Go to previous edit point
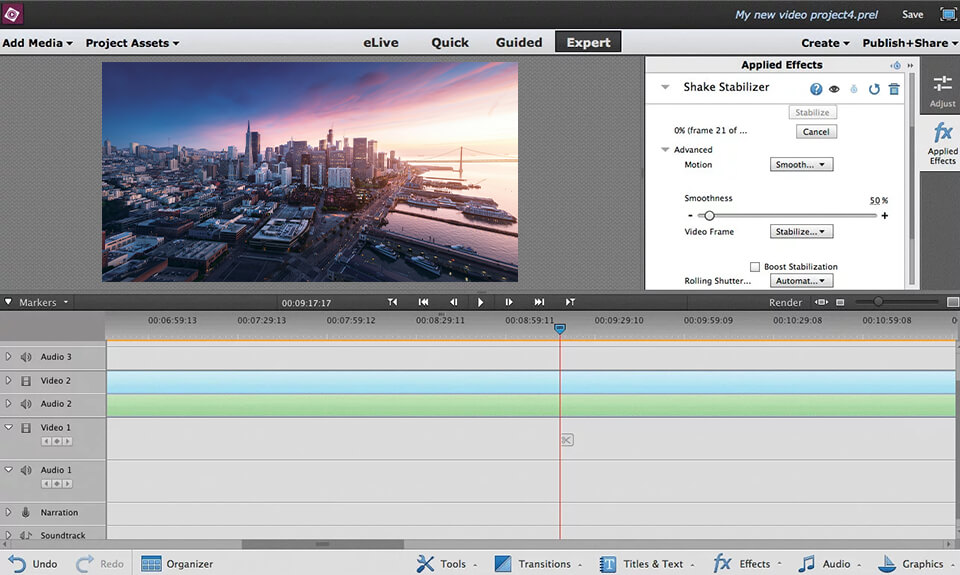960x575 pixels. [423, 302]
